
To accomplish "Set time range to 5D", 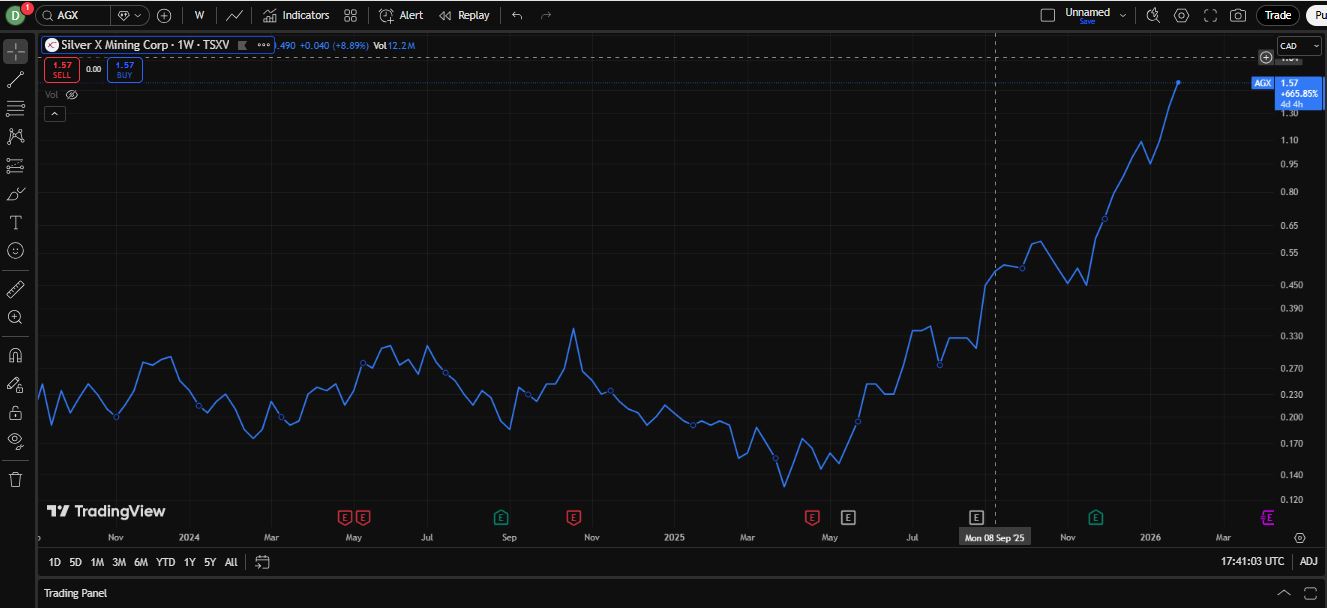I will (76, 562).
